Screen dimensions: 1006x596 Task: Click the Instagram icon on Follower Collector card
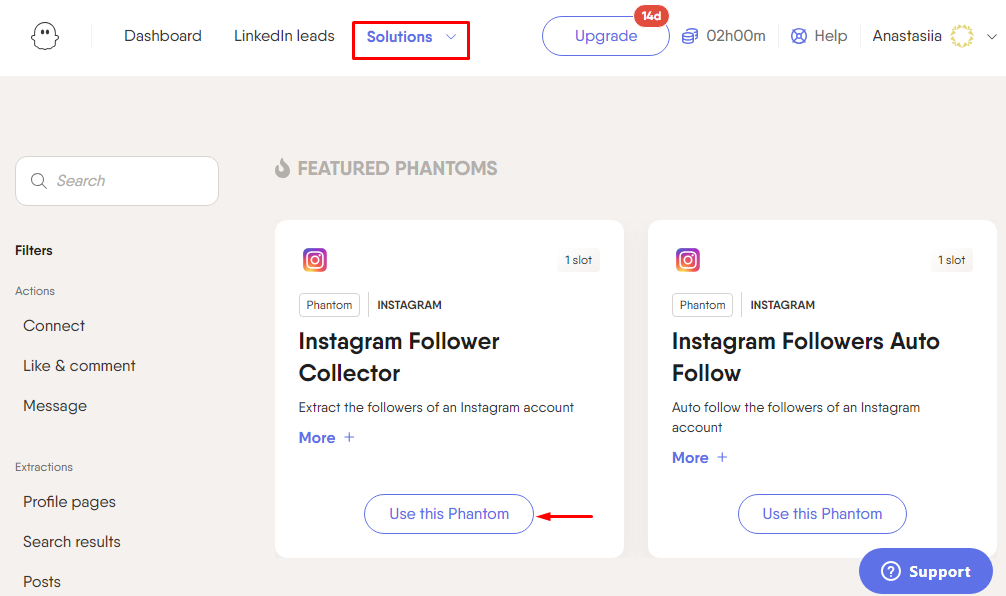(x=315, y=260)
